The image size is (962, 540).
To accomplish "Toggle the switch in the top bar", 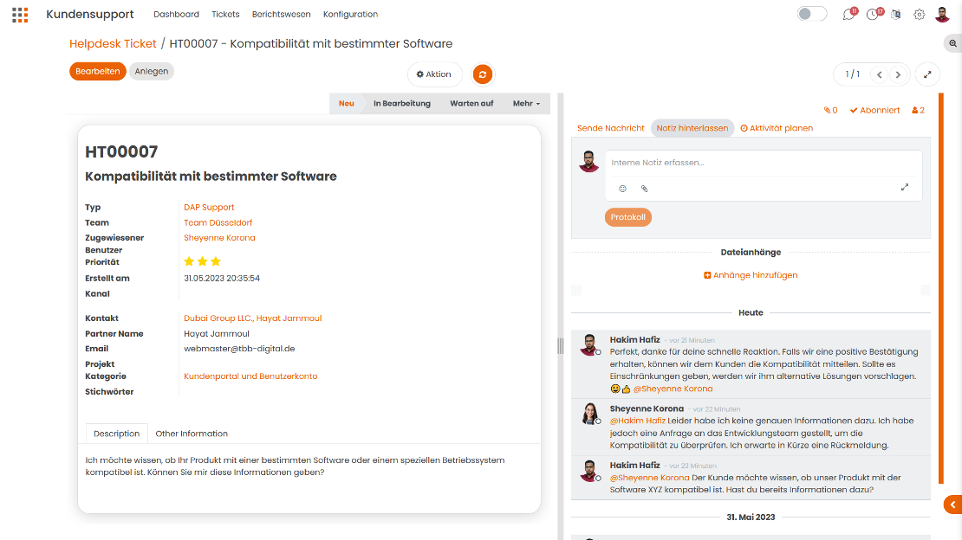I will [812, 14].
